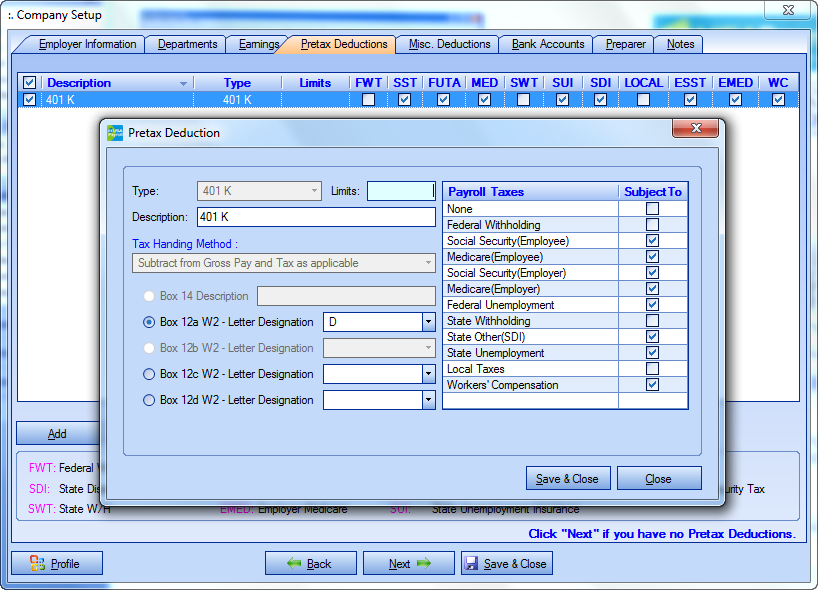The height and width of the screenshot is (590, 818).
Task: Click the Back green arrow button
Action: [x=308, y=563]
